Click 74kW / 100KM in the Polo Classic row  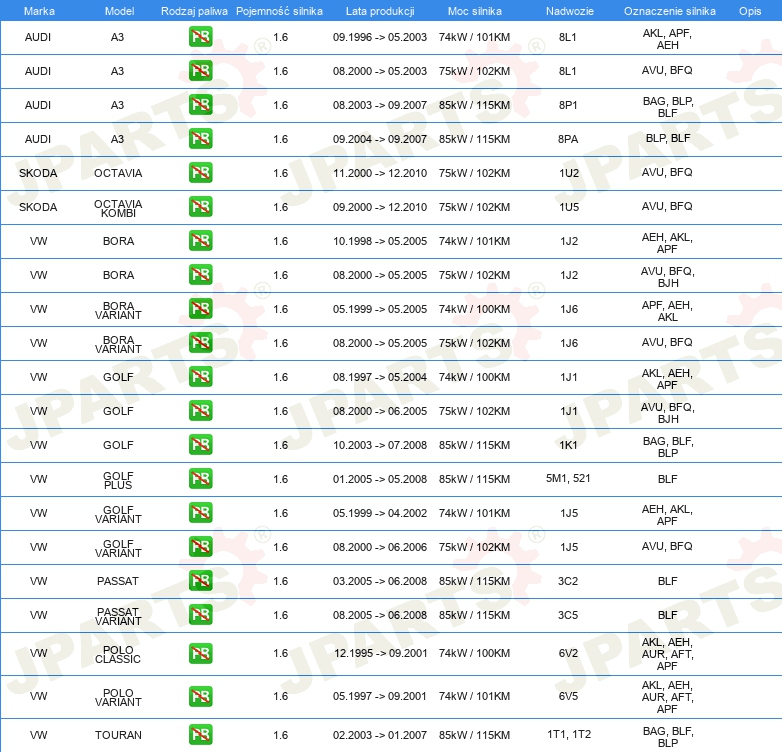click(x=474, y=653)
